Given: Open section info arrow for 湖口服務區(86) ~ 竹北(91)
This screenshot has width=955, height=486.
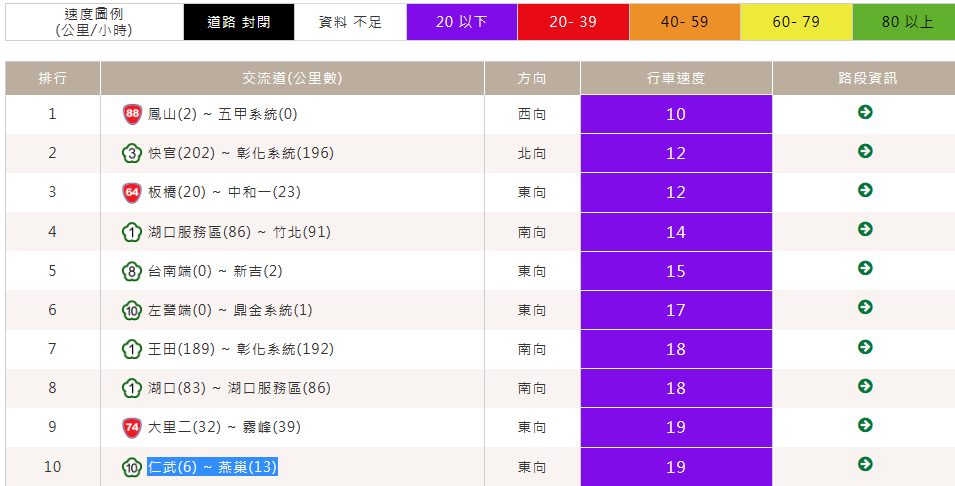Looking at the screenshot, I should (865, 229).
